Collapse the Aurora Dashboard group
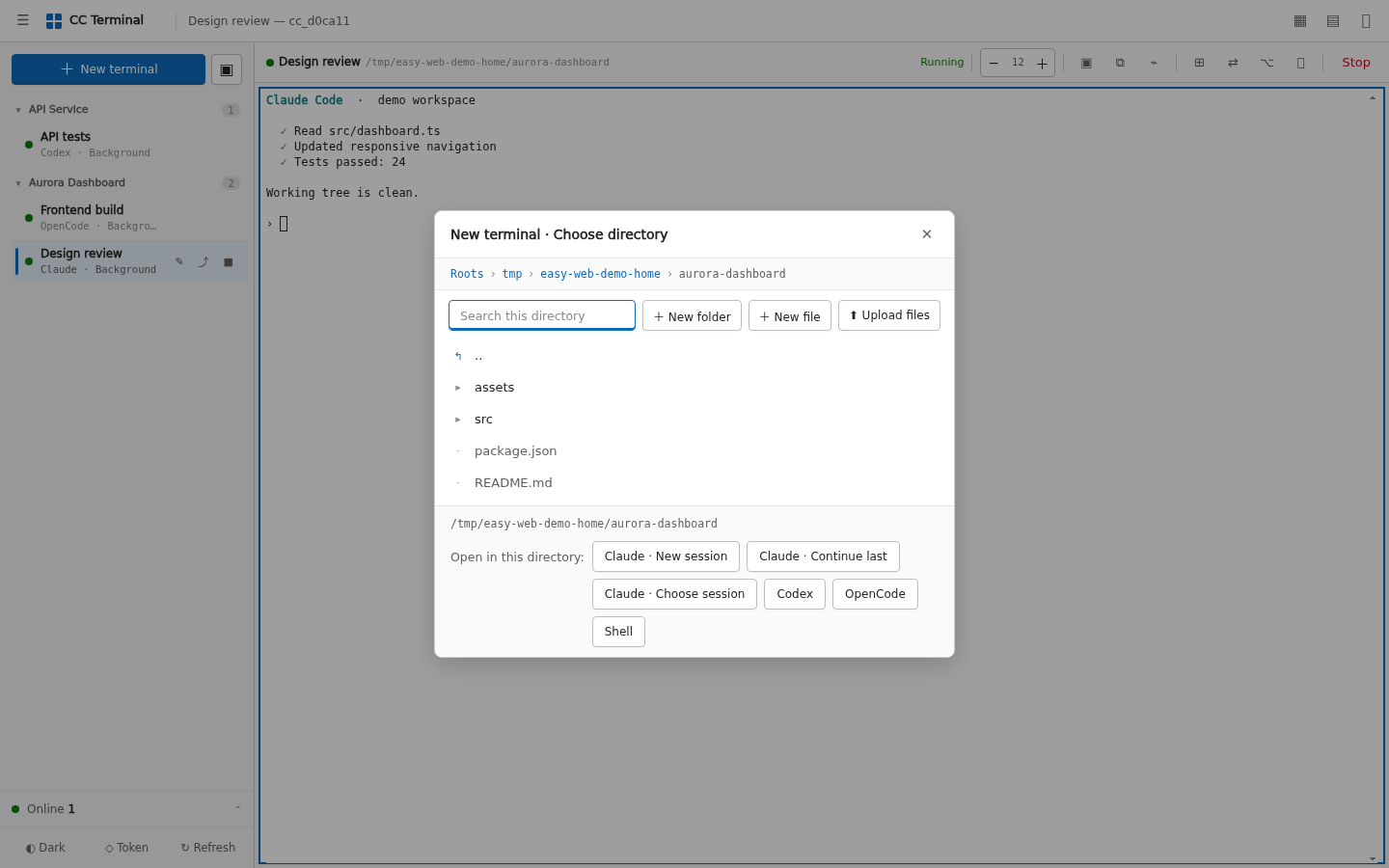Image resolution: width=1389 pixels, height=868 pixels. click(x=18, y=183)
